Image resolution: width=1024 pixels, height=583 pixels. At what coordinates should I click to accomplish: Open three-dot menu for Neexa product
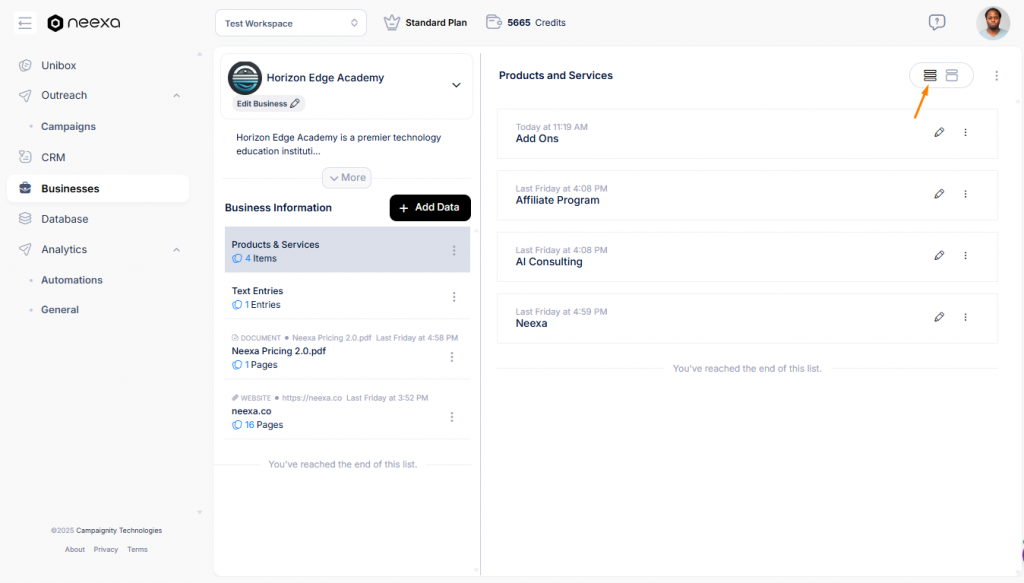[965, 317]
